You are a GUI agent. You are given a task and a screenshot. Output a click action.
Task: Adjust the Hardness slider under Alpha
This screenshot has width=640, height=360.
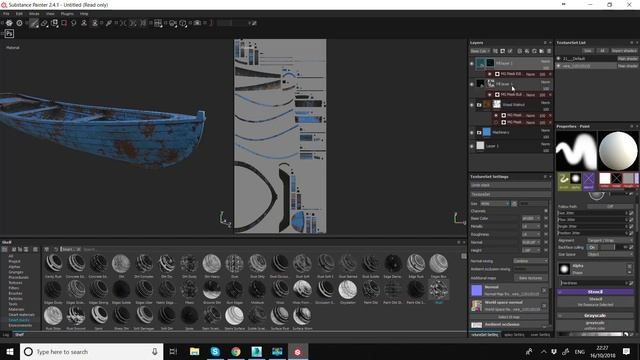593,282
